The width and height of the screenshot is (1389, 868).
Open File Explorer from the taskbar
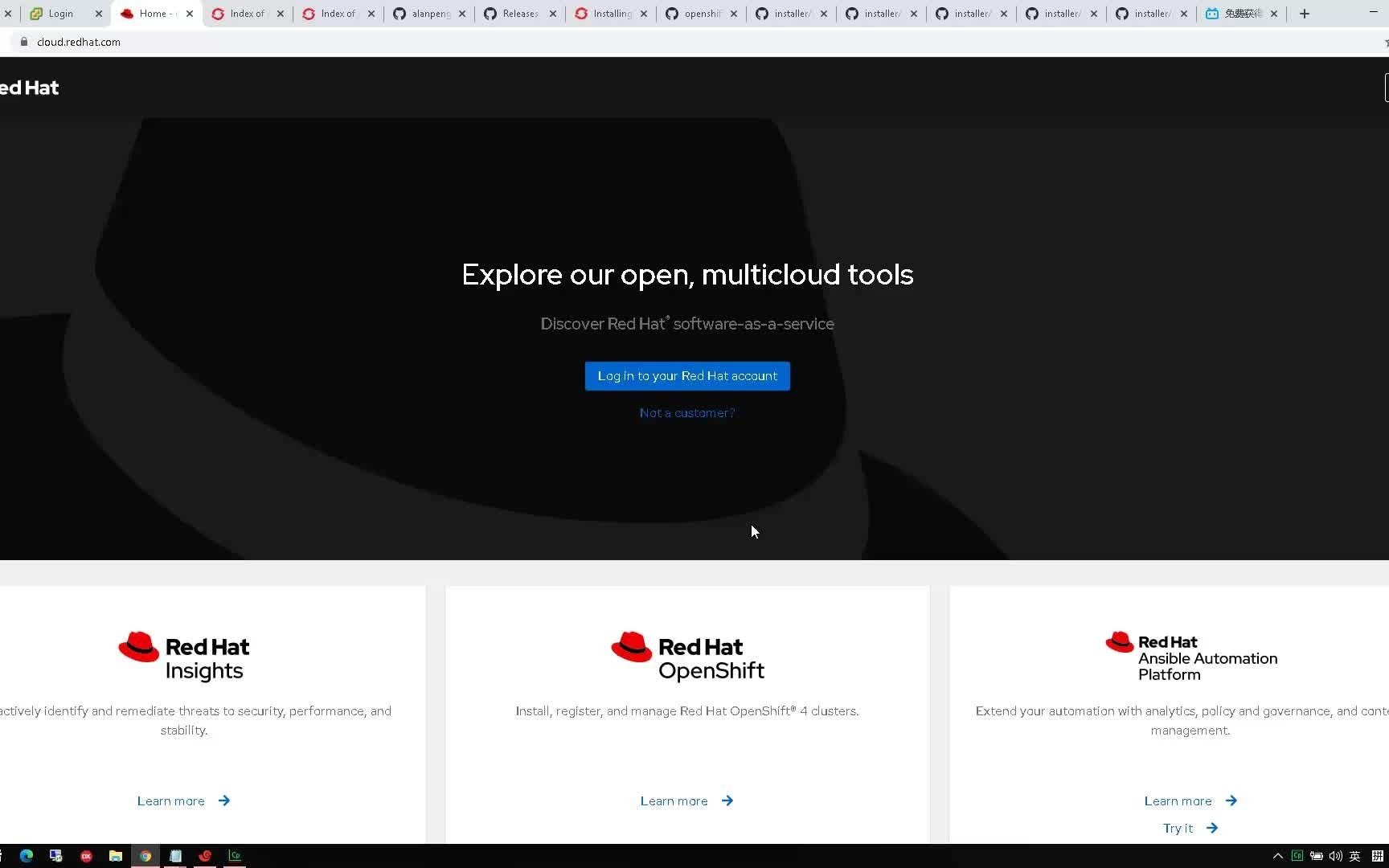pos(116,856)
